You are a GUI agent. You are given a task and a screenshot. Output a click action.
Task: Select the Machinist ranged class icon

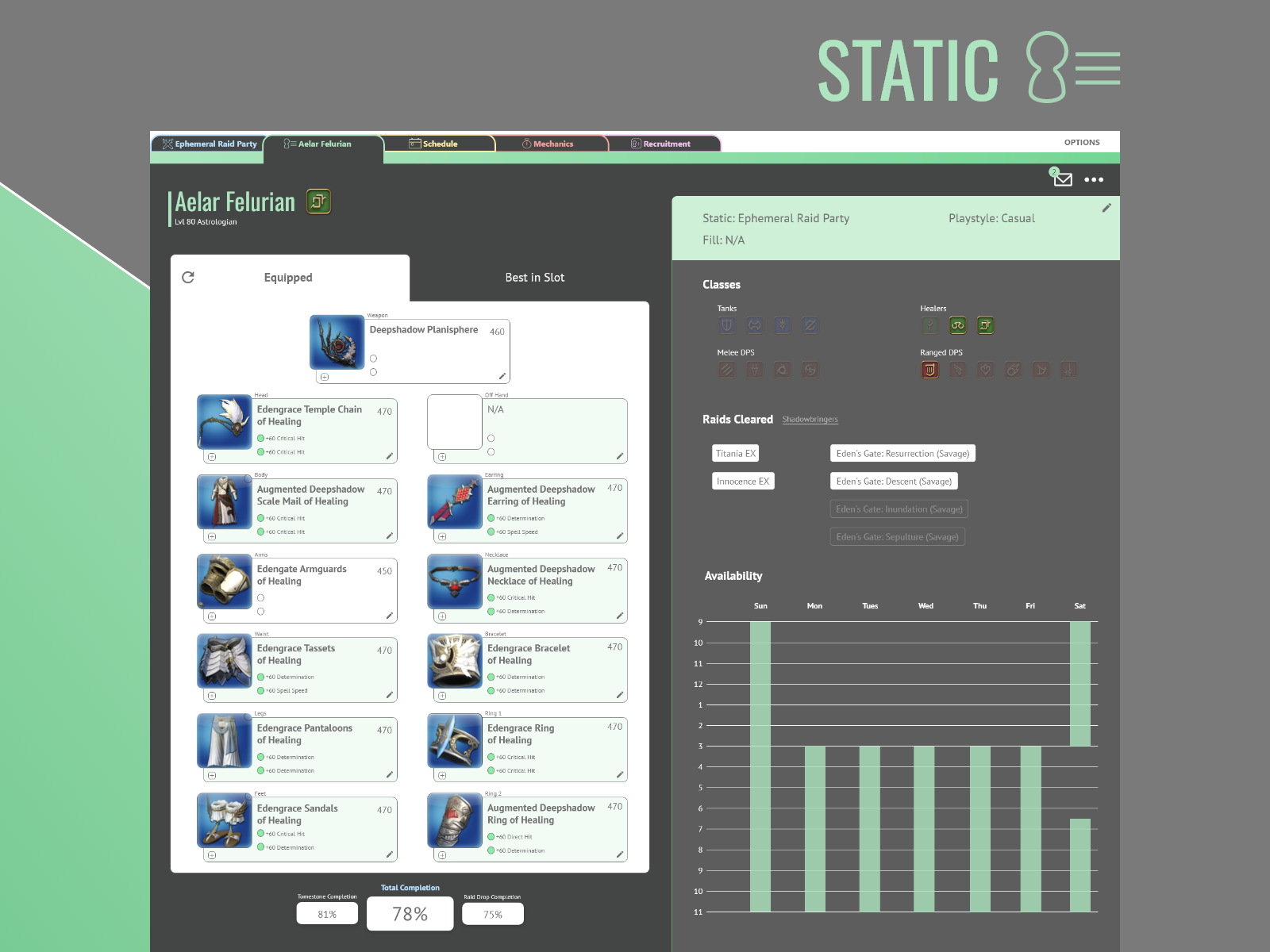tap(958, 370)
